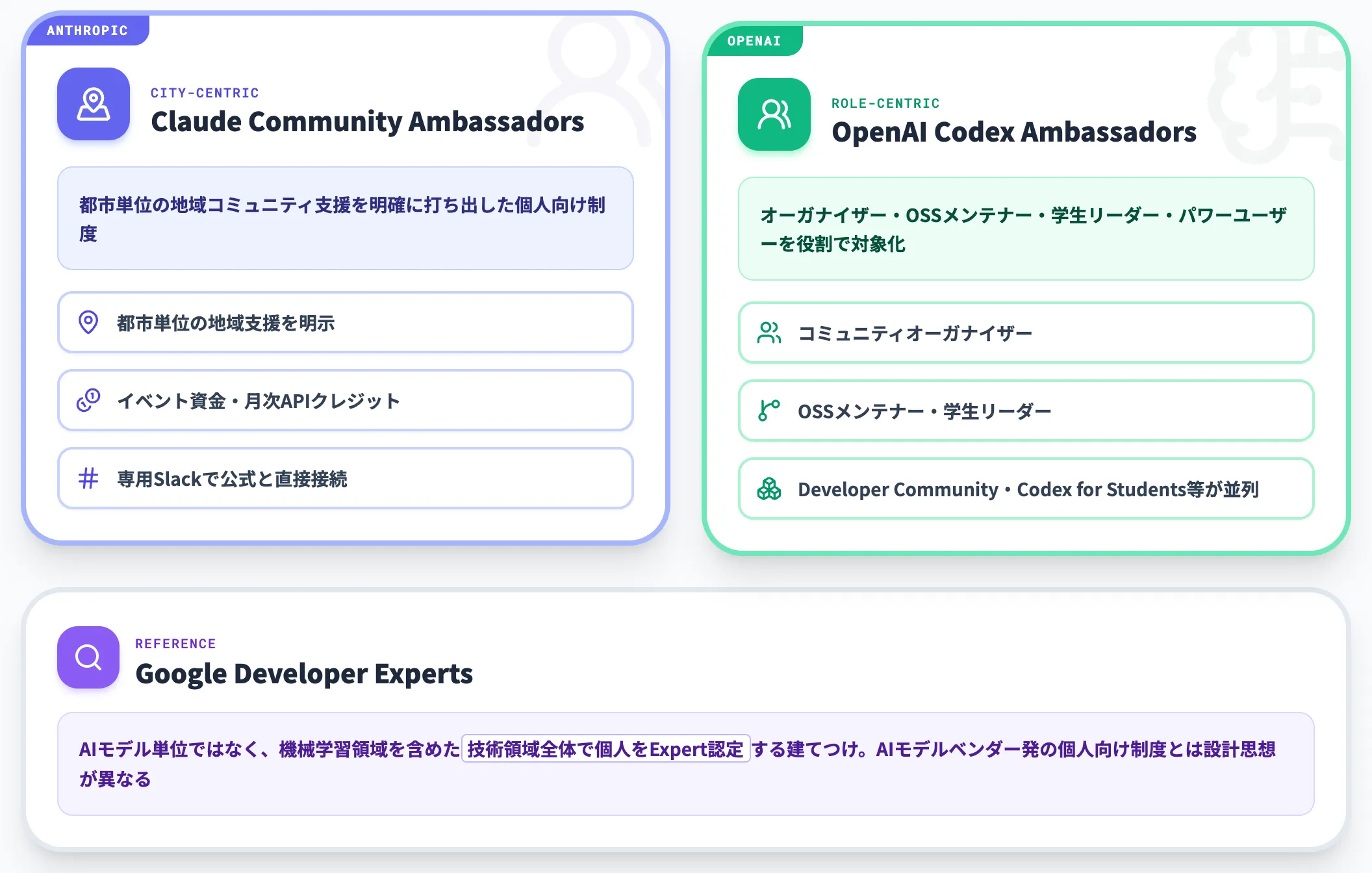Click the コミュニティオーガナイザー text
Image resolution: width=1372 pixels, height=873 pixels.
click(x=915, y=333)
